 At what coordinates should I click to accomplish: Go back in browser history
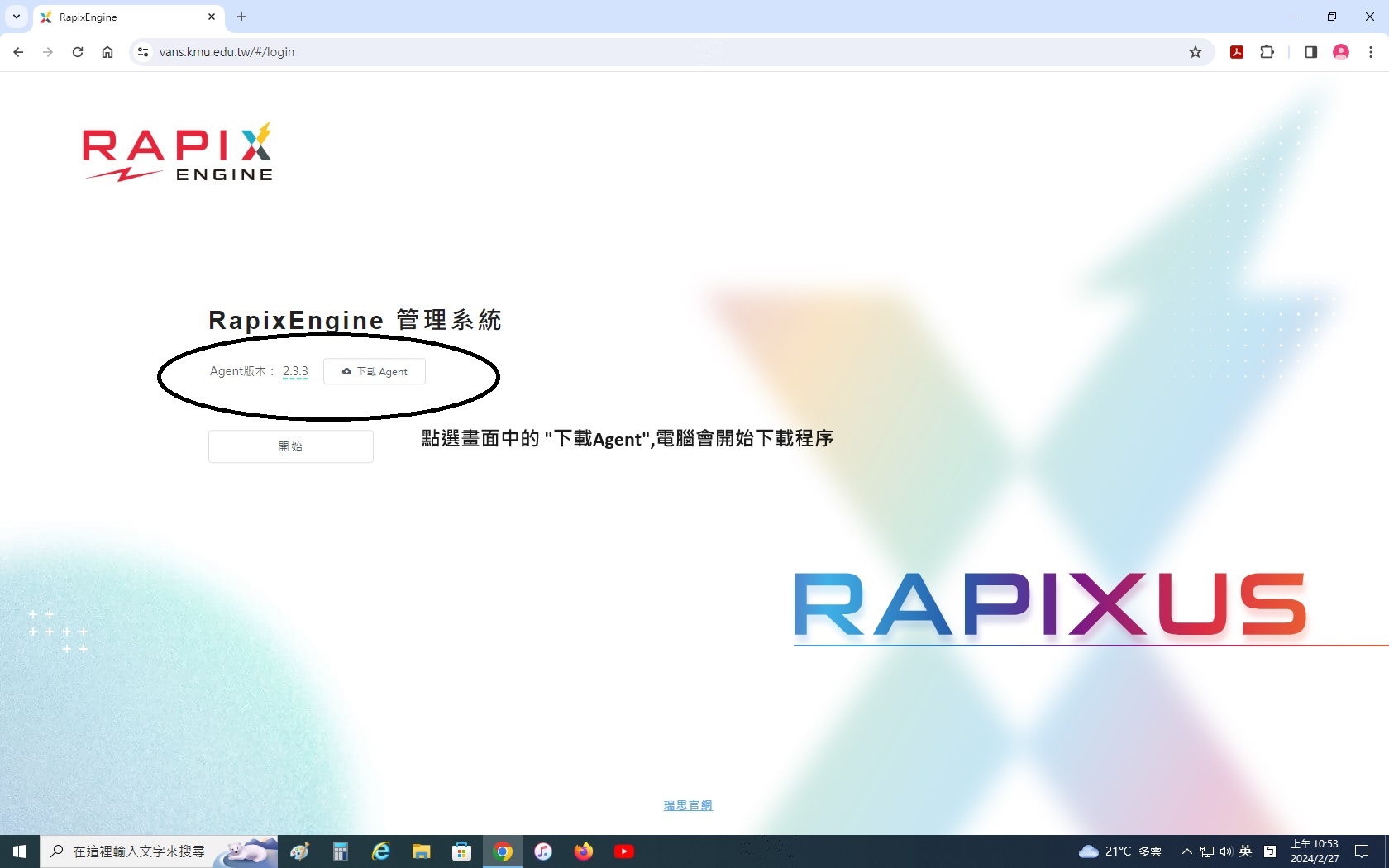[x=18, y=52]
